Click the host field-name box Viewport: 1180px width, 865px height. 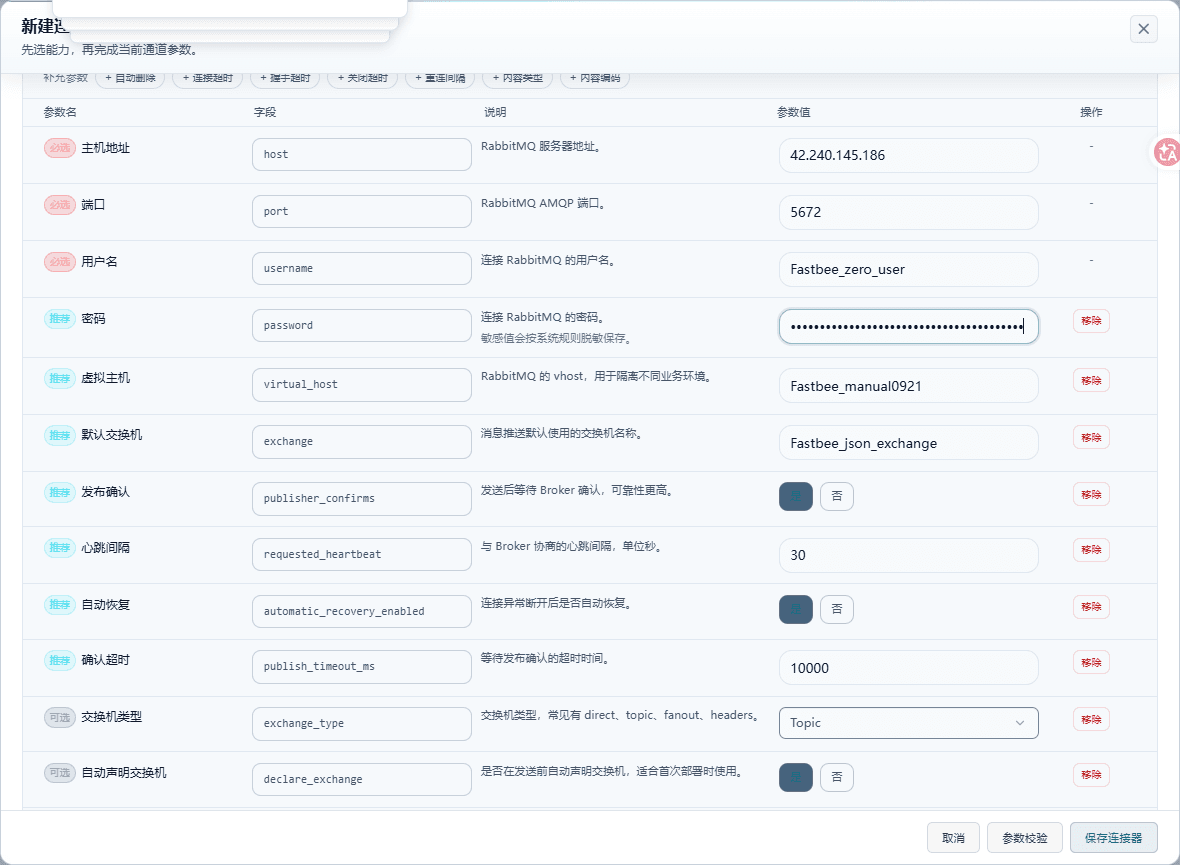(362, 154)
